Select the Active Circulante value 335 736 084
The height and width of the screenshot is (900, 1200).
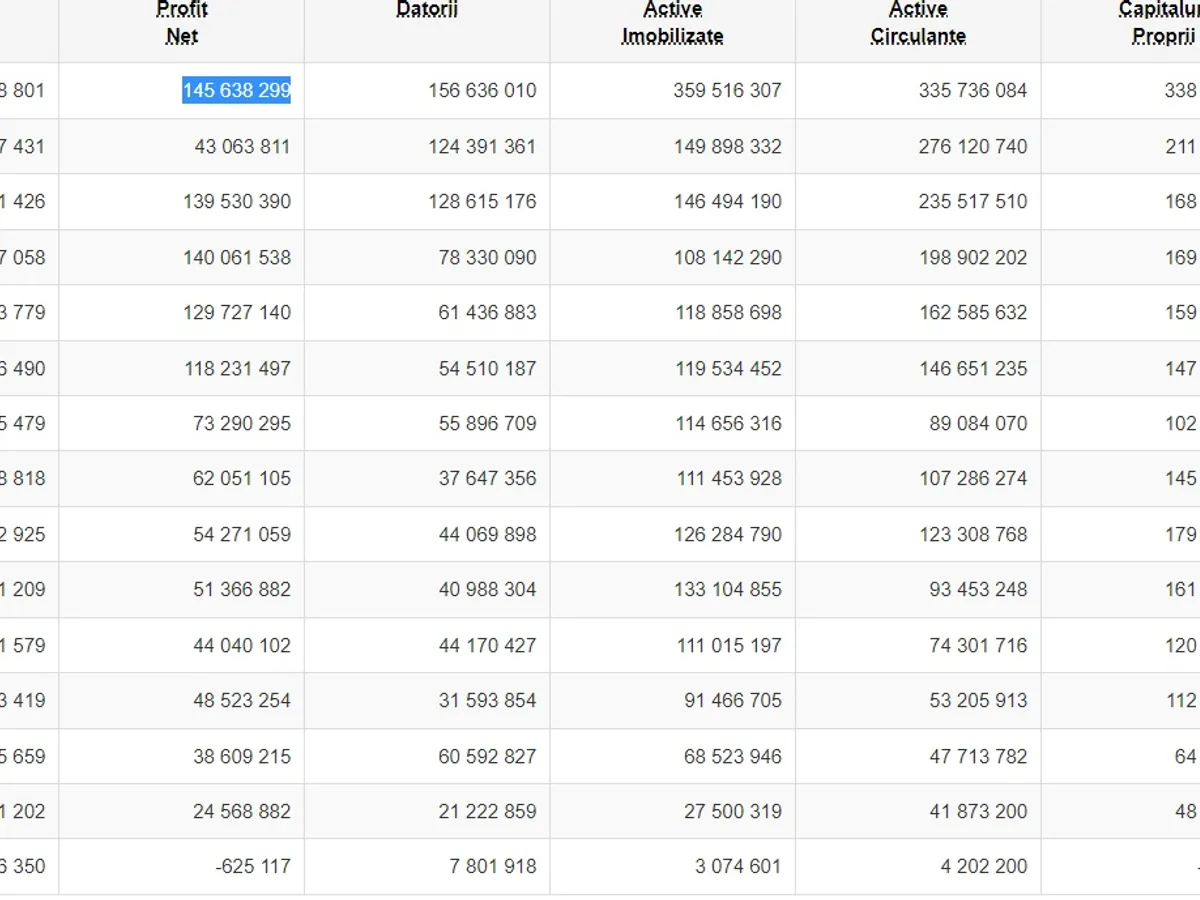click(973, 91)
